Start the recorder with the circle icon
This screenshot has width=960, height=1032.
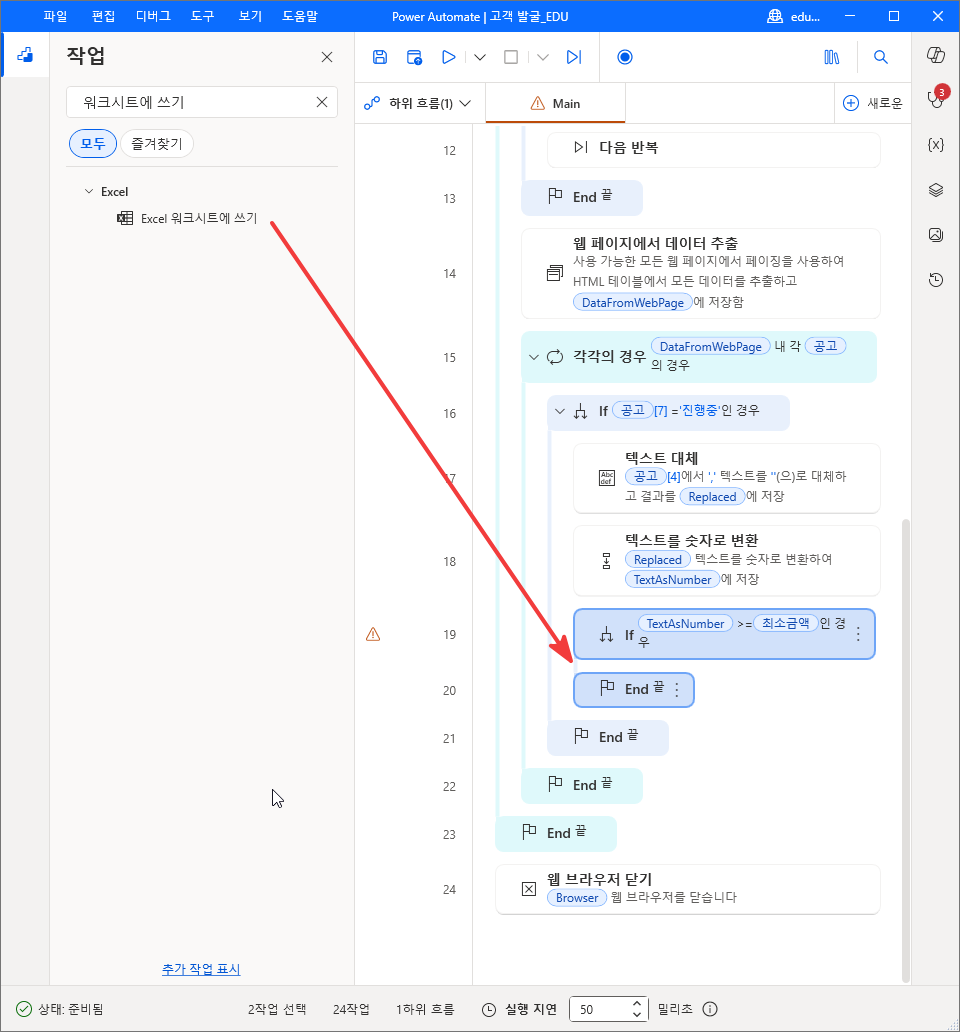(x=625, y=57)
